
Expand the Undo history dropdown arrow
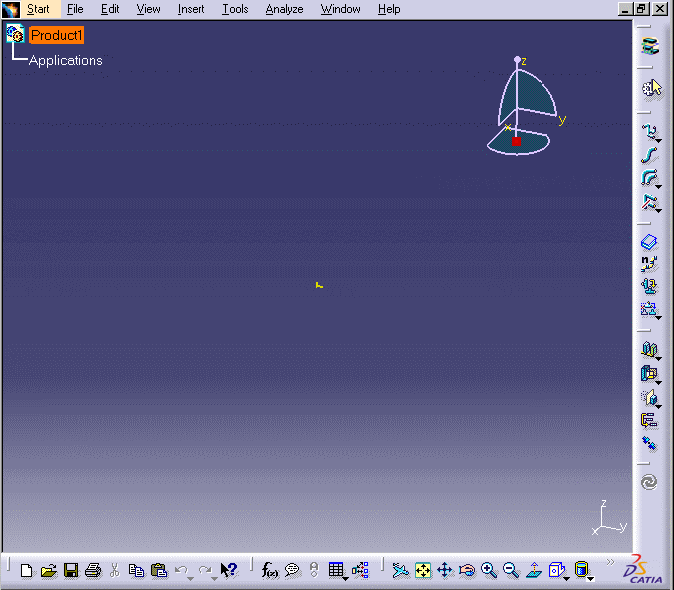pyautogui.click(x=191, y=578)
